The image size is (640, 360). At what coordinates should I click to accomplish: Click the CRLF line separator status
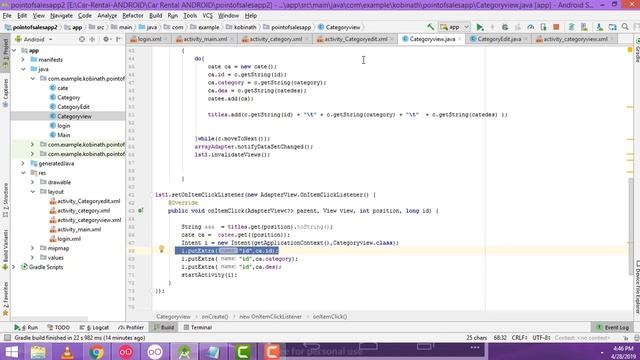(519, 338)
